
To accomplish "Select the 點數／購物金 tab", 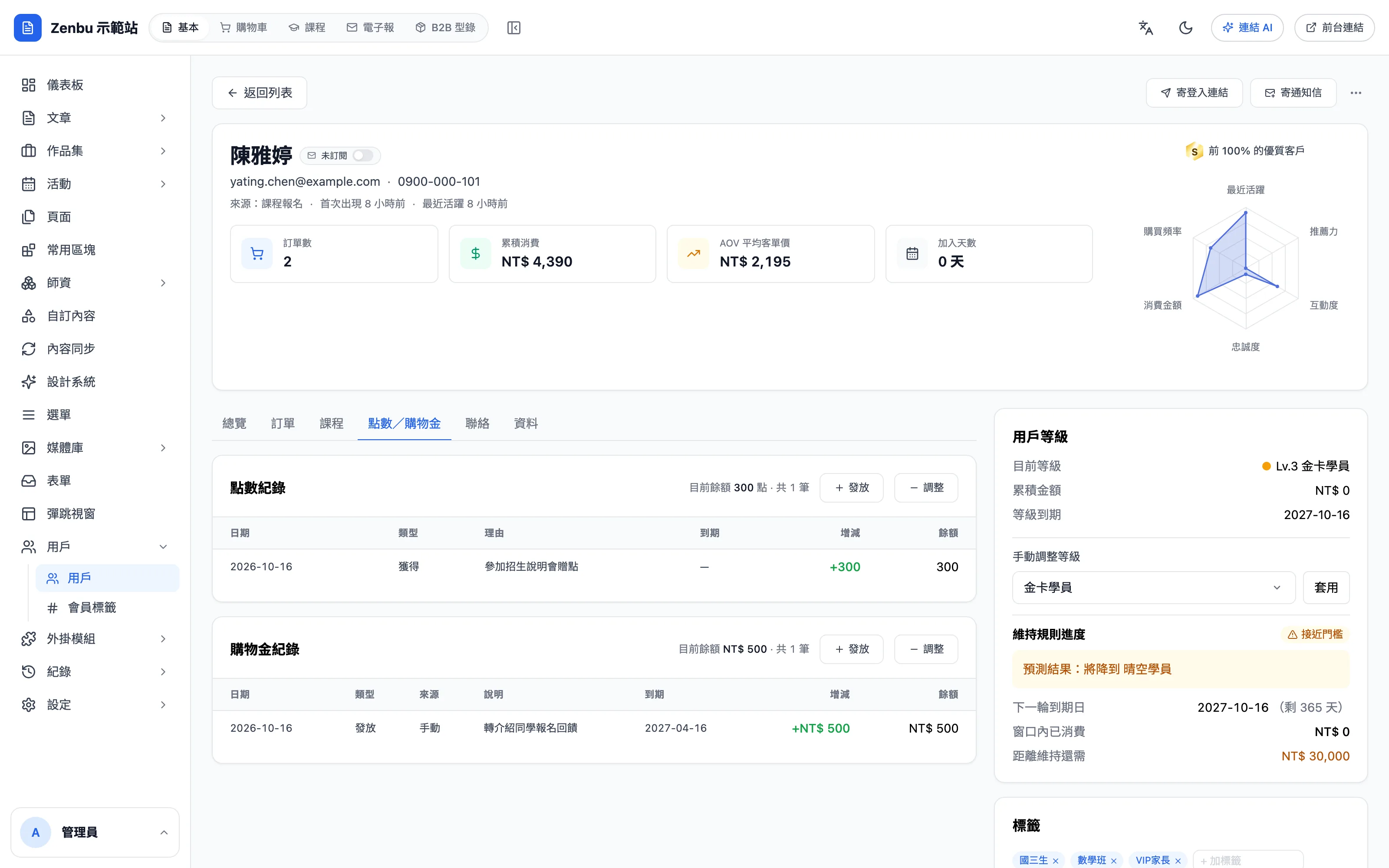I will point(404,424).
